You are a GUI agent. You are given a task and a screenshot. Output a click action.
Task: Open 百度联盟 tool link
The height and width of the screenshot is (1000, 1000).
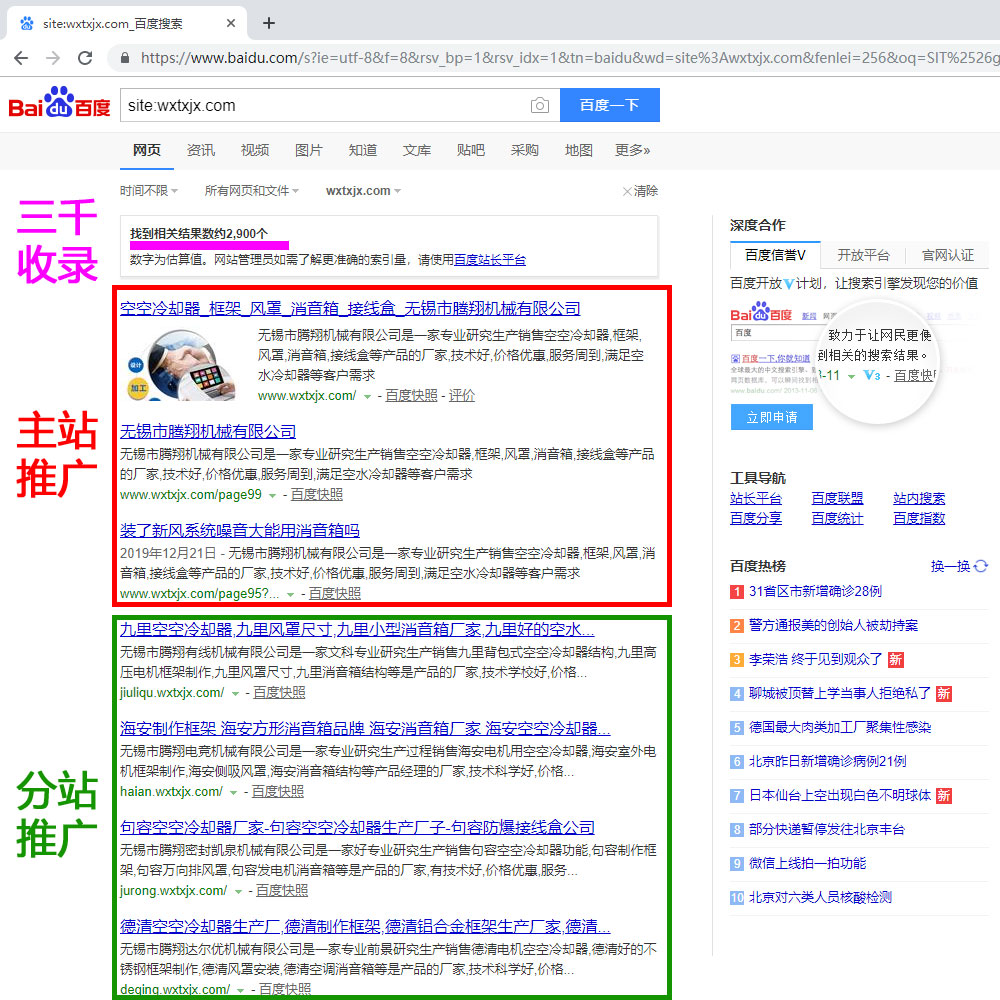click(x=837, y=498)
